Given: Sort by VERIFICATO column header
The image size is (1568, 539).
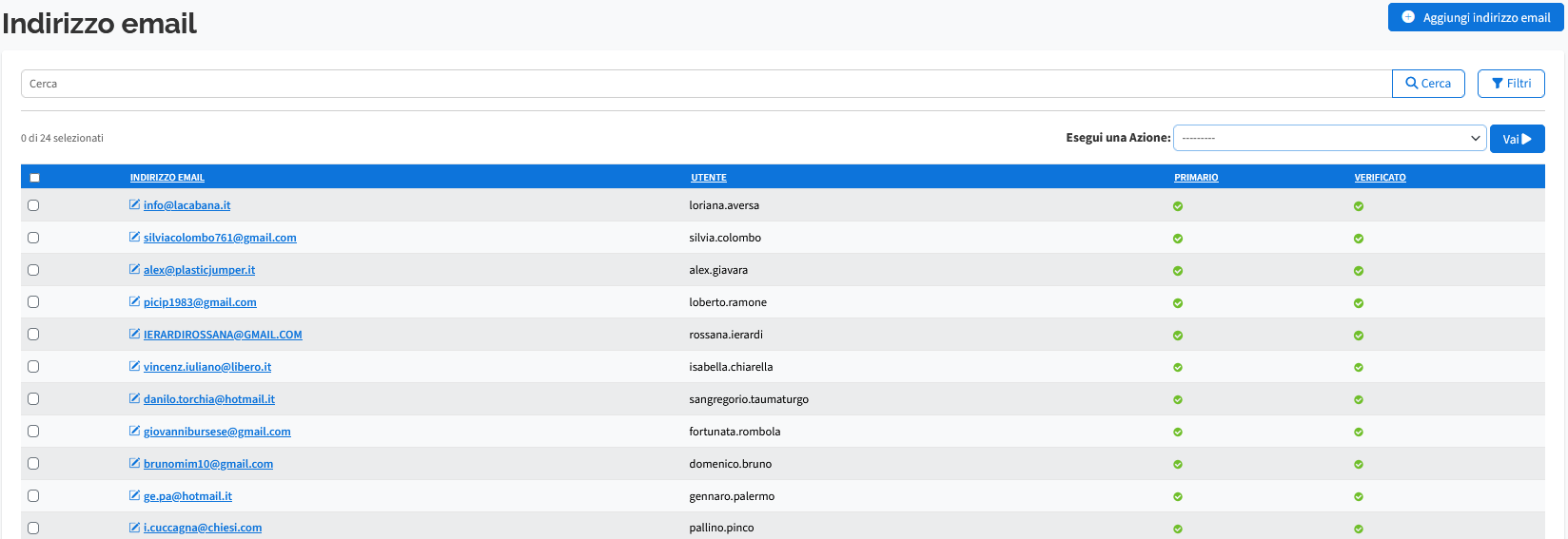Looking at the screenshot, I should 1381,178.
